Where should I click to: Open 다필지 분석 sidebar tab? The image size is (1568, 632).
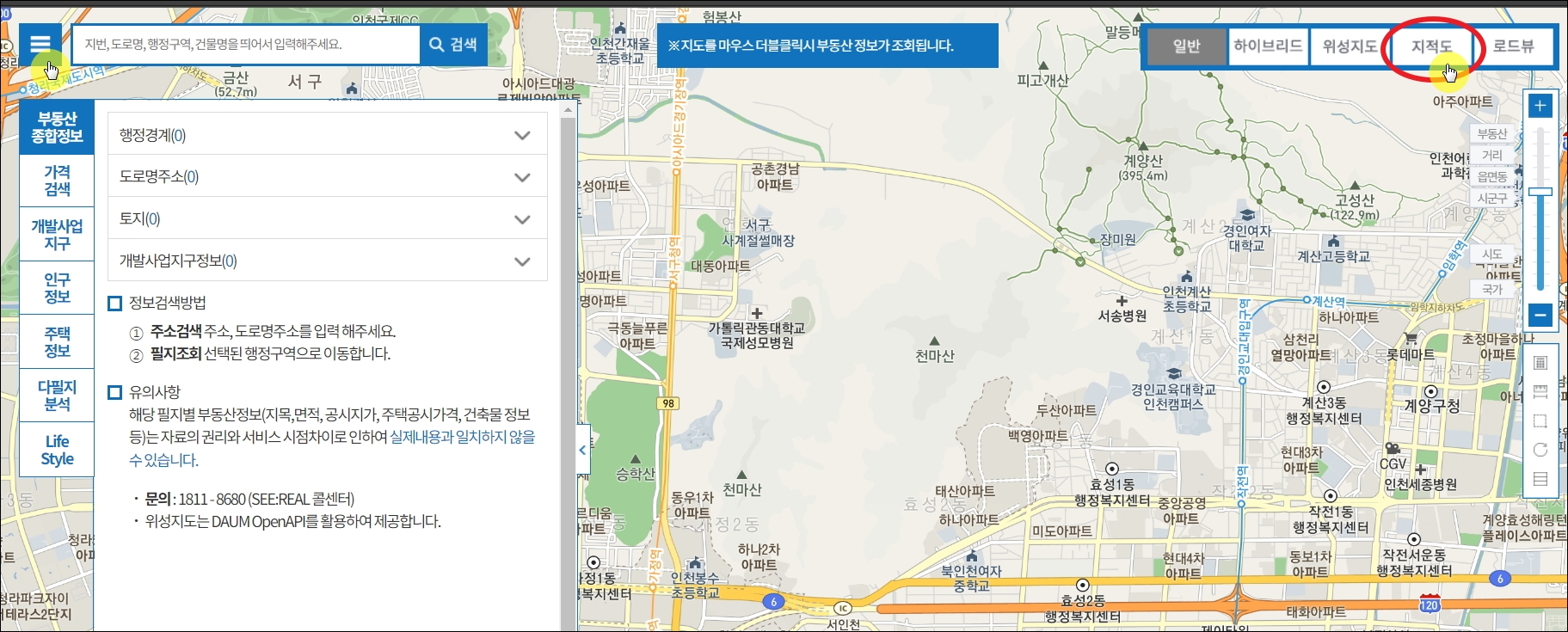coord(57,396)
